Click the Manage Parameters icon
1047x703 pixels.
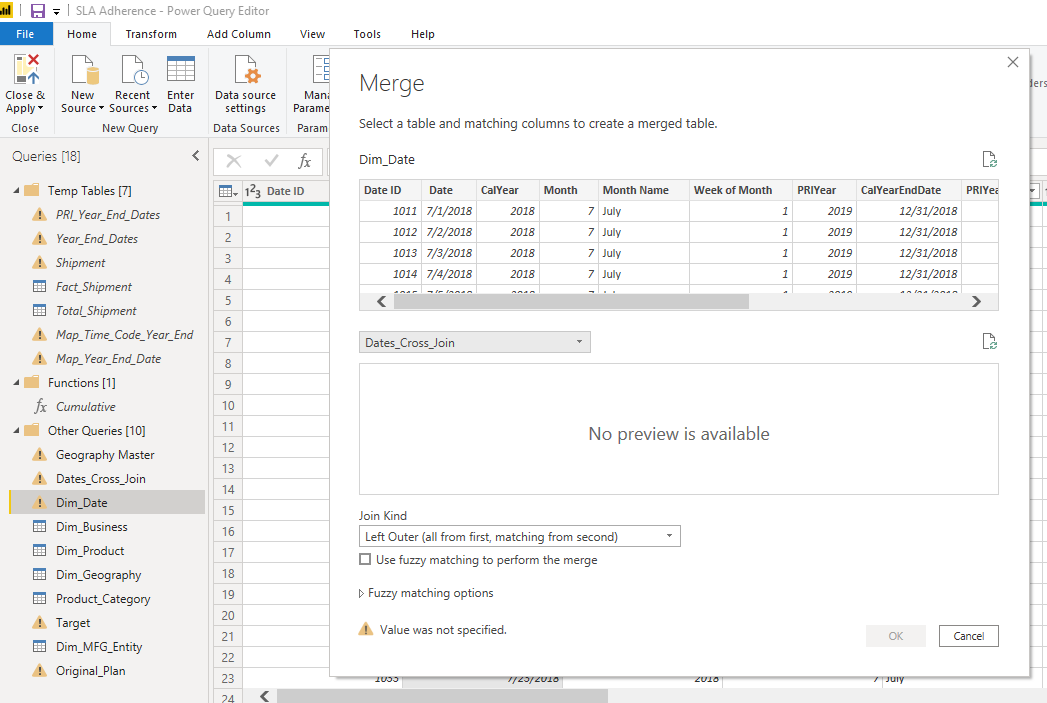322,70
